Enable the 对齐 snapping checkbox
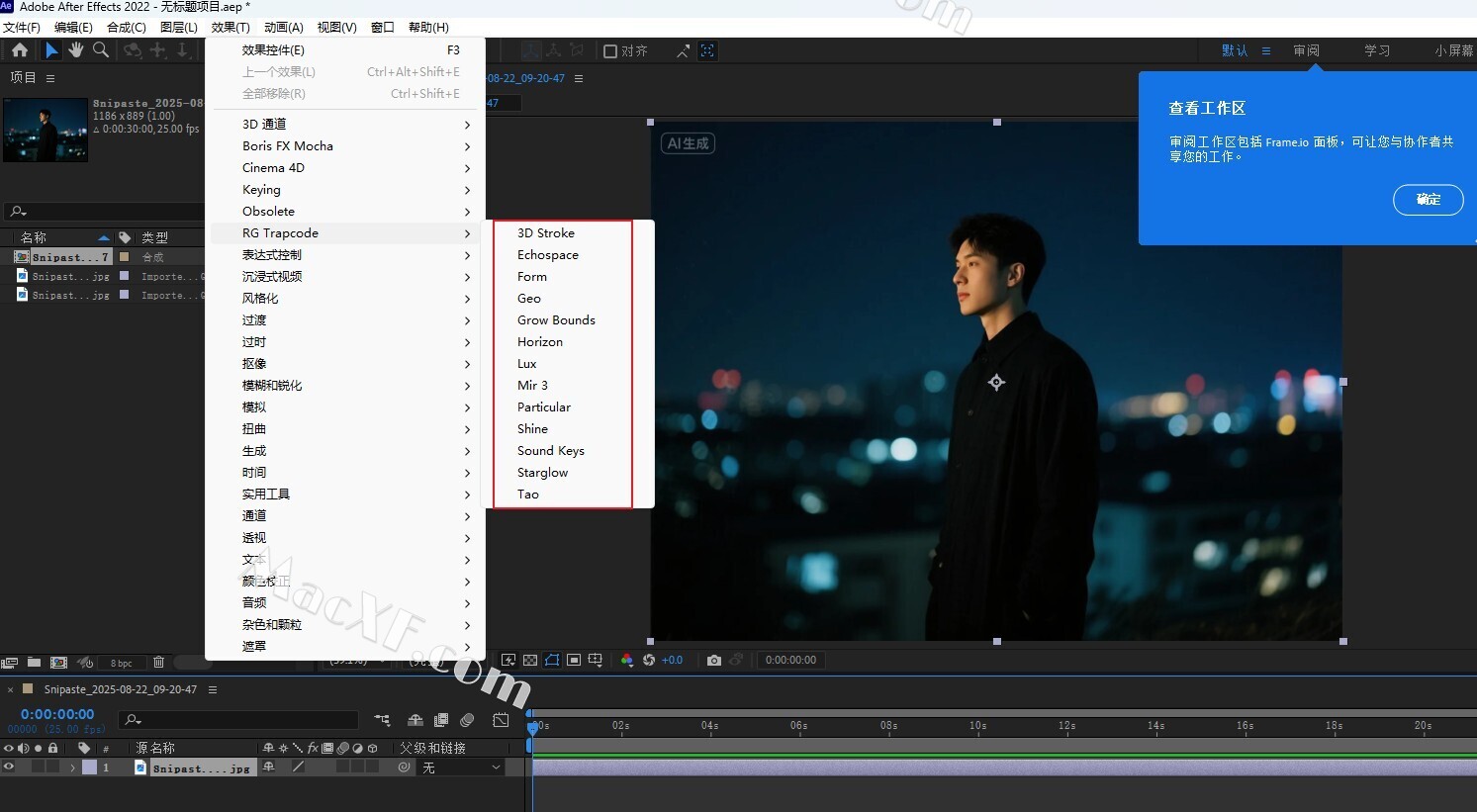 [x=610, y=50]
